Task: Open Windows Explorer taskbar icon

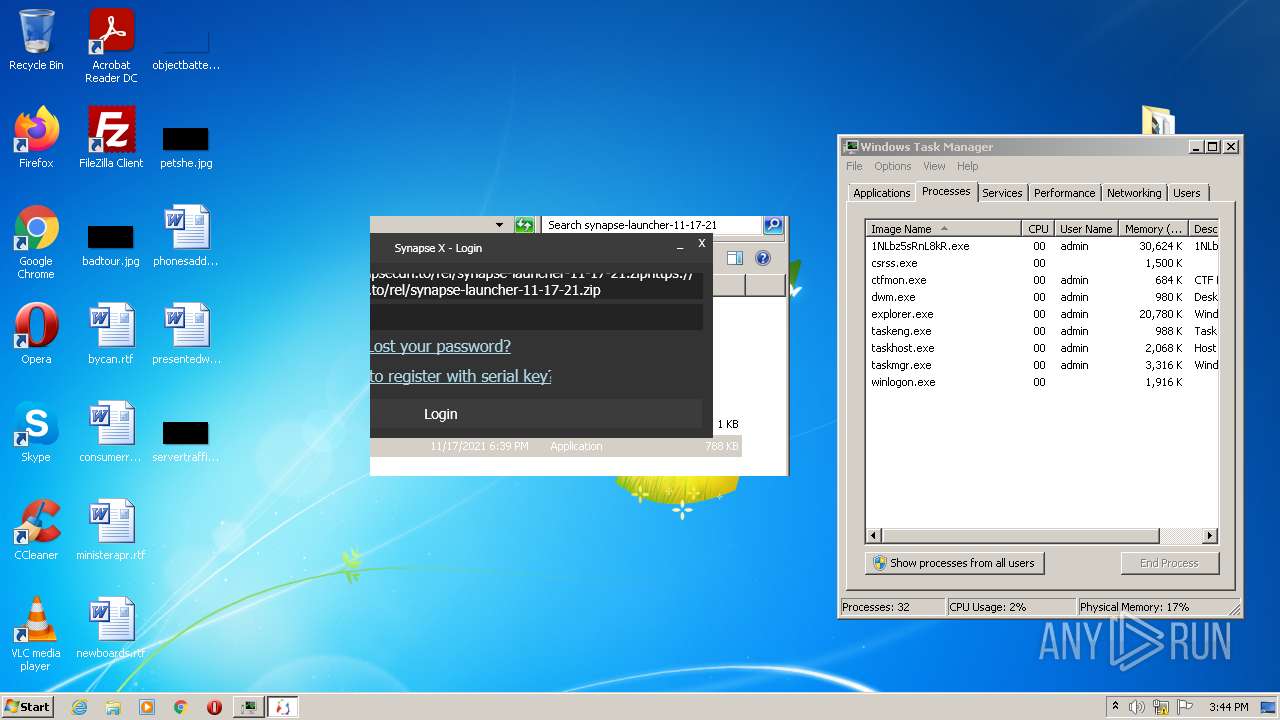Action: coord(113,707)
